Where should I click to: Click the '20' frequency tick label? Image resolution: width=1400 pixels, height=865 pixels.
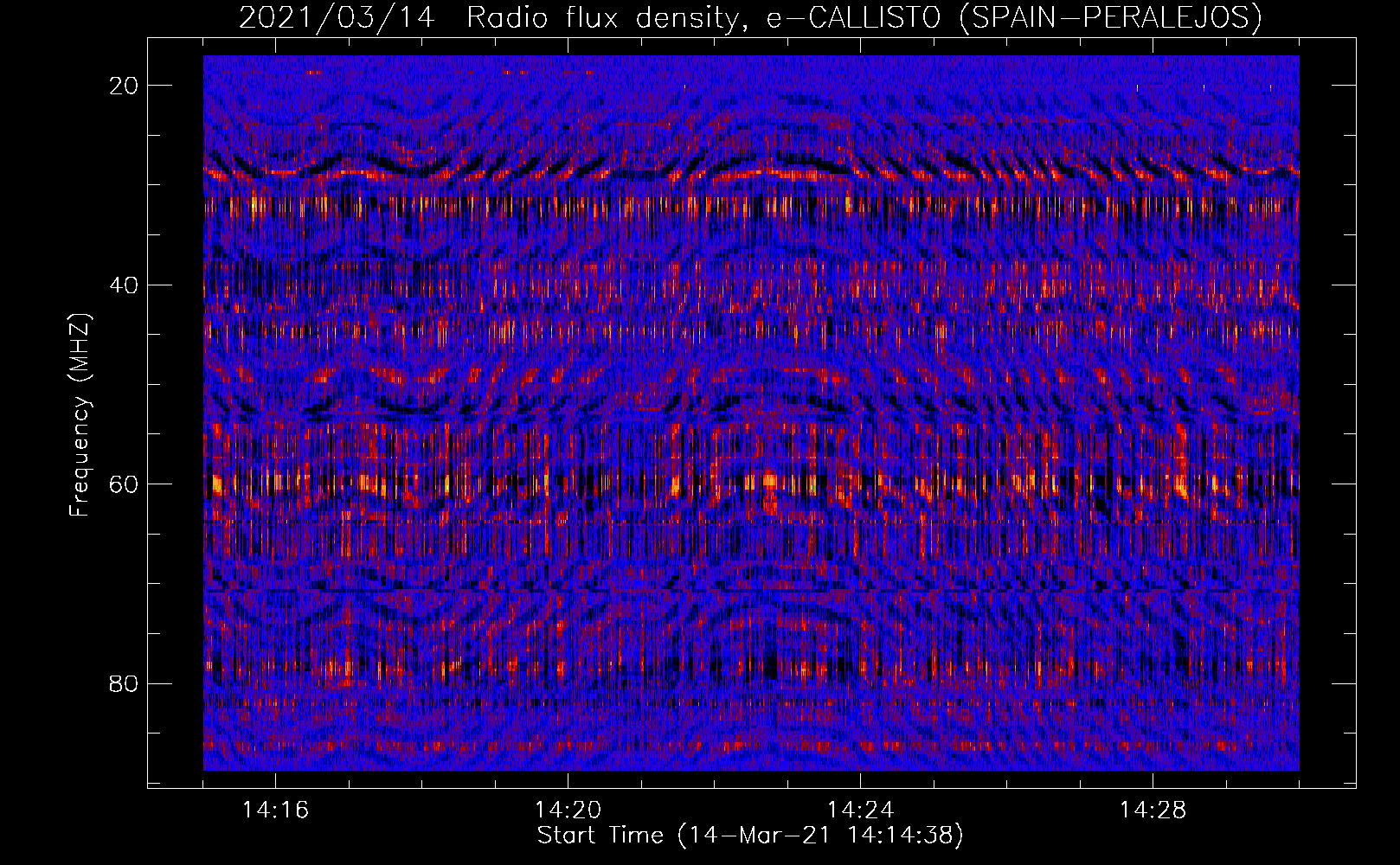coord(125,86)
